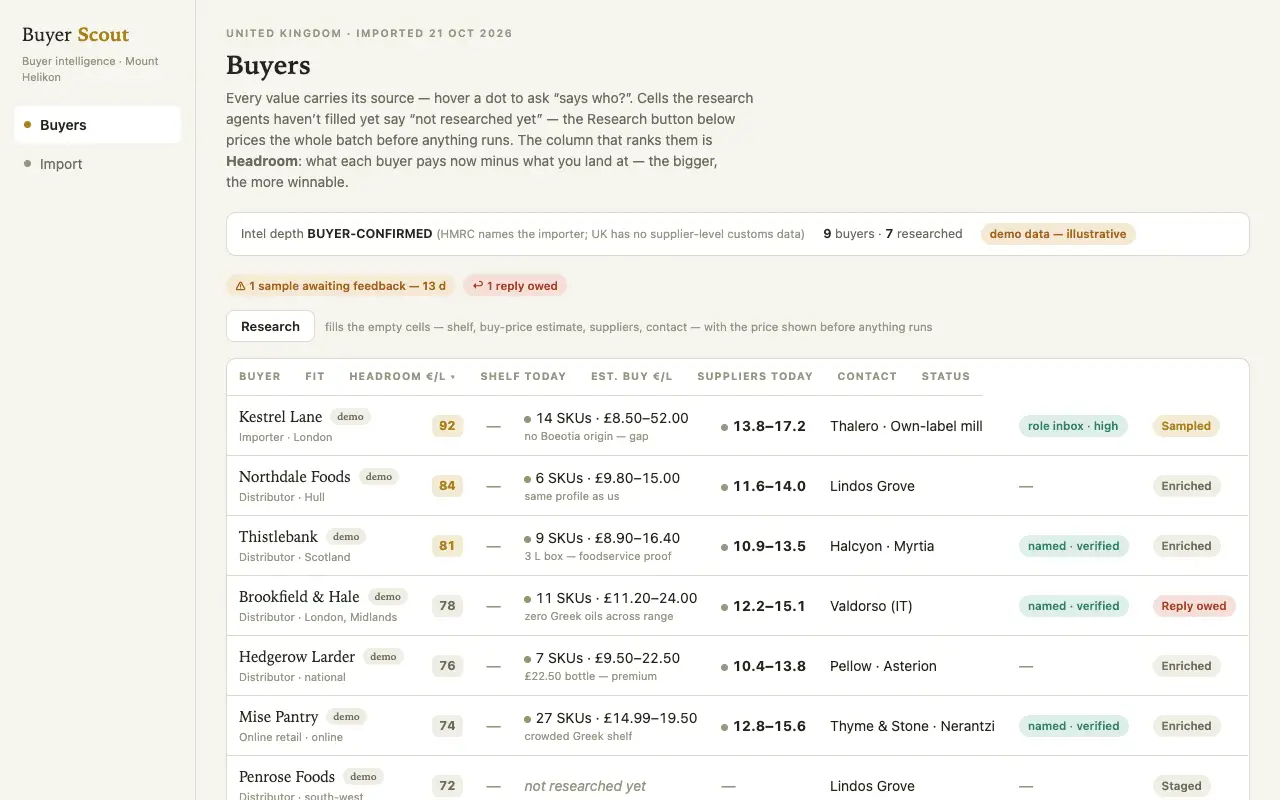
Task: Click the Fit column header
Action: tap(315, 376)
